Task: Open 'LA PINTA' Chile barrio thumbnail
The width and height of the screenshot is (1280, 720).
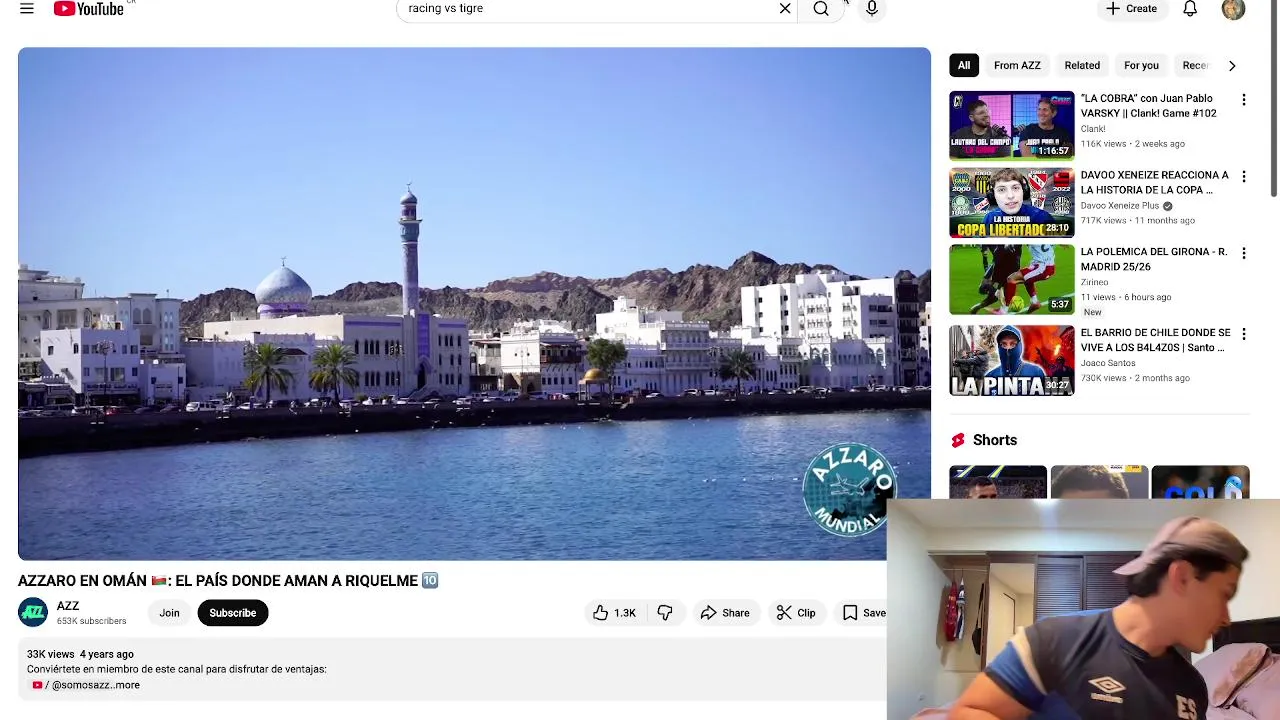Action: [x=1012, y=360]
